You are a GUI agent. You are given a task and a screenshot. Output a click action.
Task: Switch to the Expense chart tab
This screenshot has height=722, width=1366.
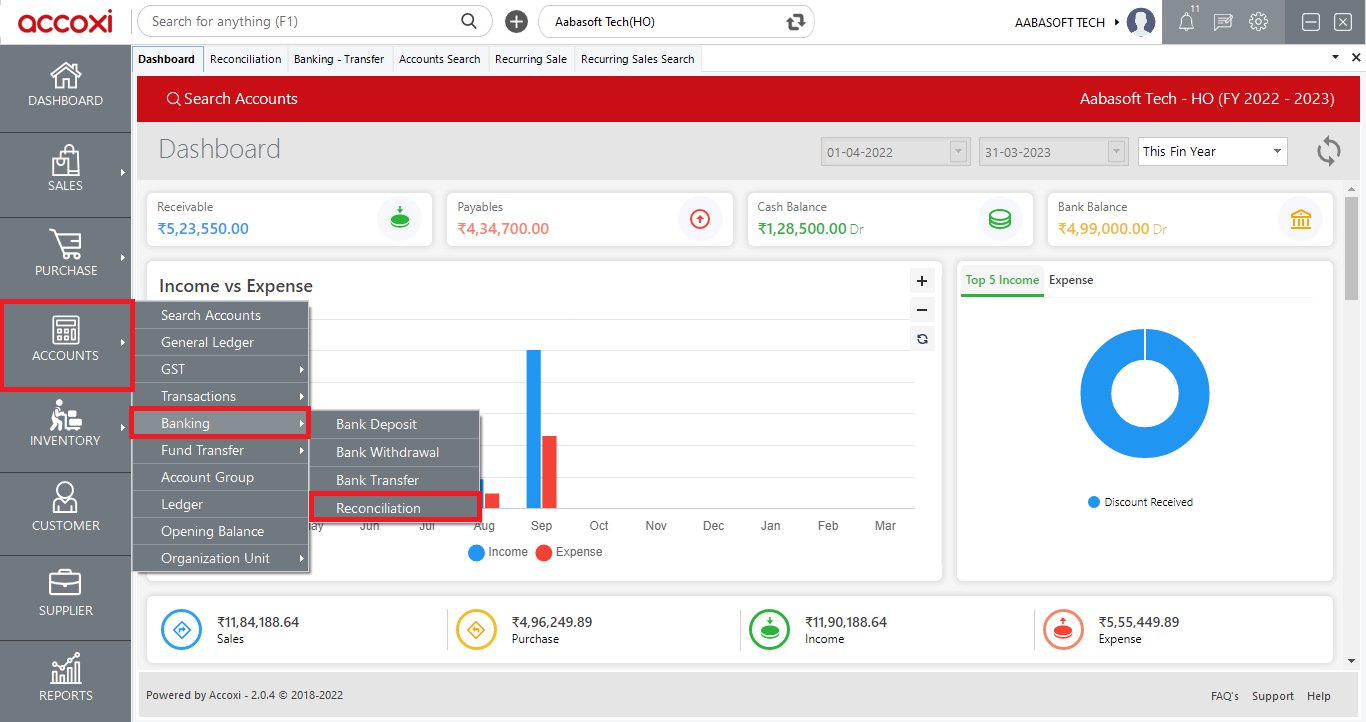1071,280
